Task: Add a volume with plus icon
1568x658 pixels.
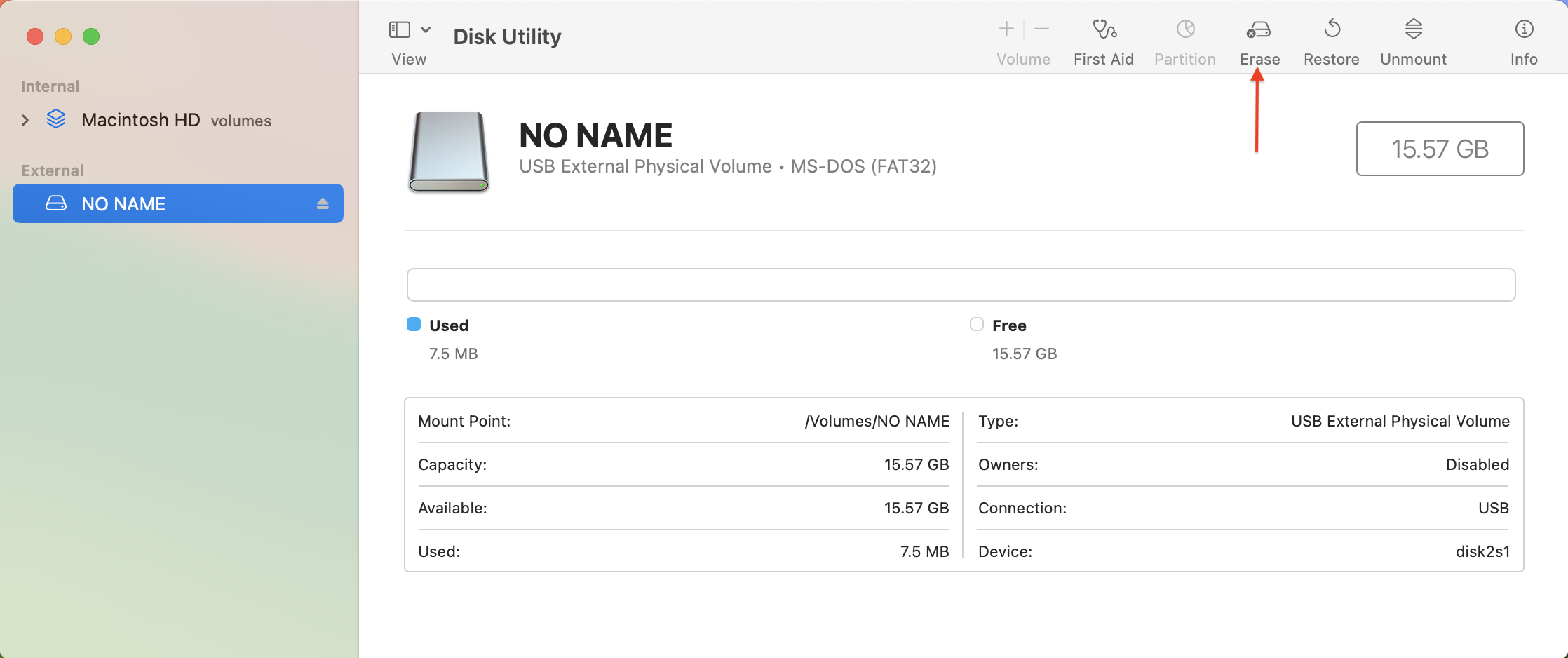Action: coord(1006,29)
